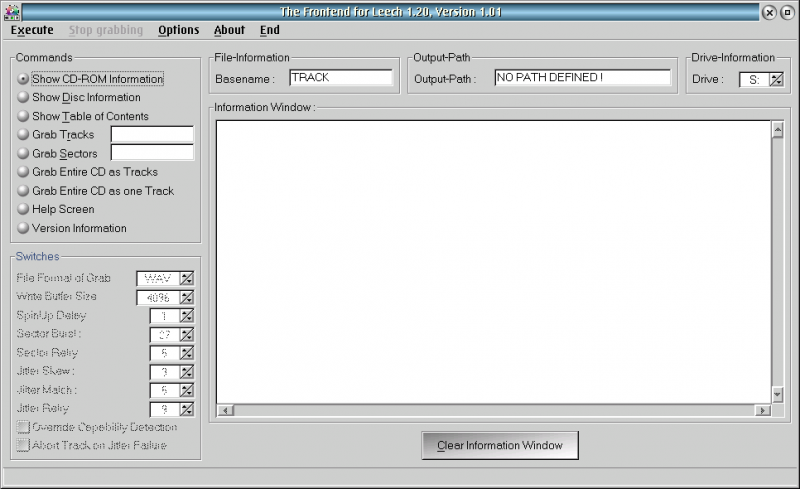Select Show CD-ROM Information radio button
The image size is (800, 489).
point(23,79)
